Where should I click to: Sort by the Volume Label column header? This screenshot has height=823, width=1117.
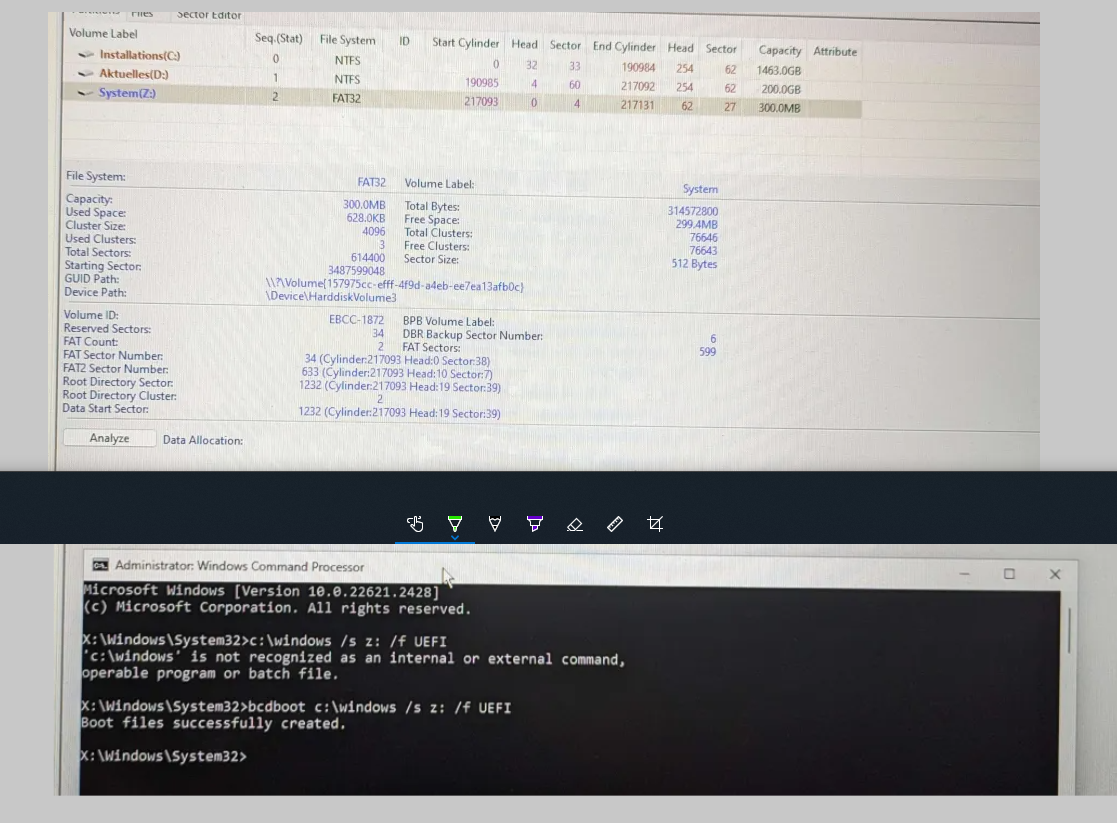[x=103, y=33]
